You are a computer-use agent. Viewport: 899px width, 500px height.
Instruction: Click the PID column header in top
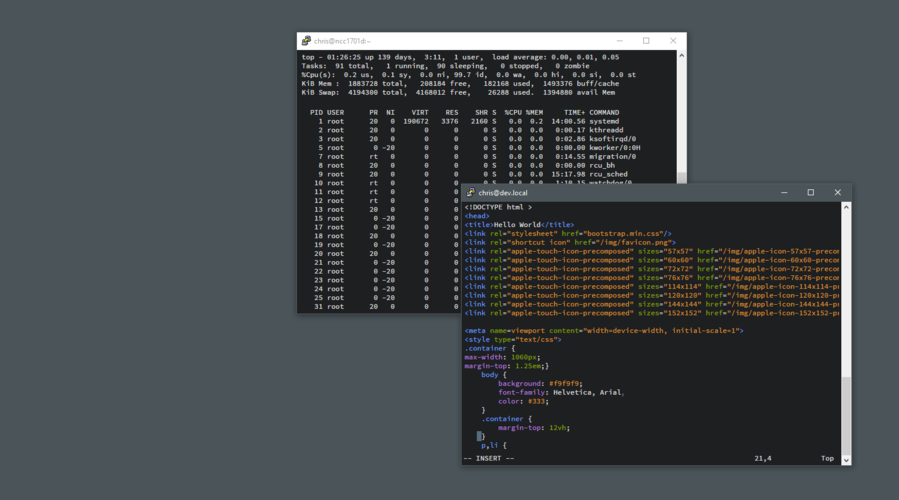316,112
